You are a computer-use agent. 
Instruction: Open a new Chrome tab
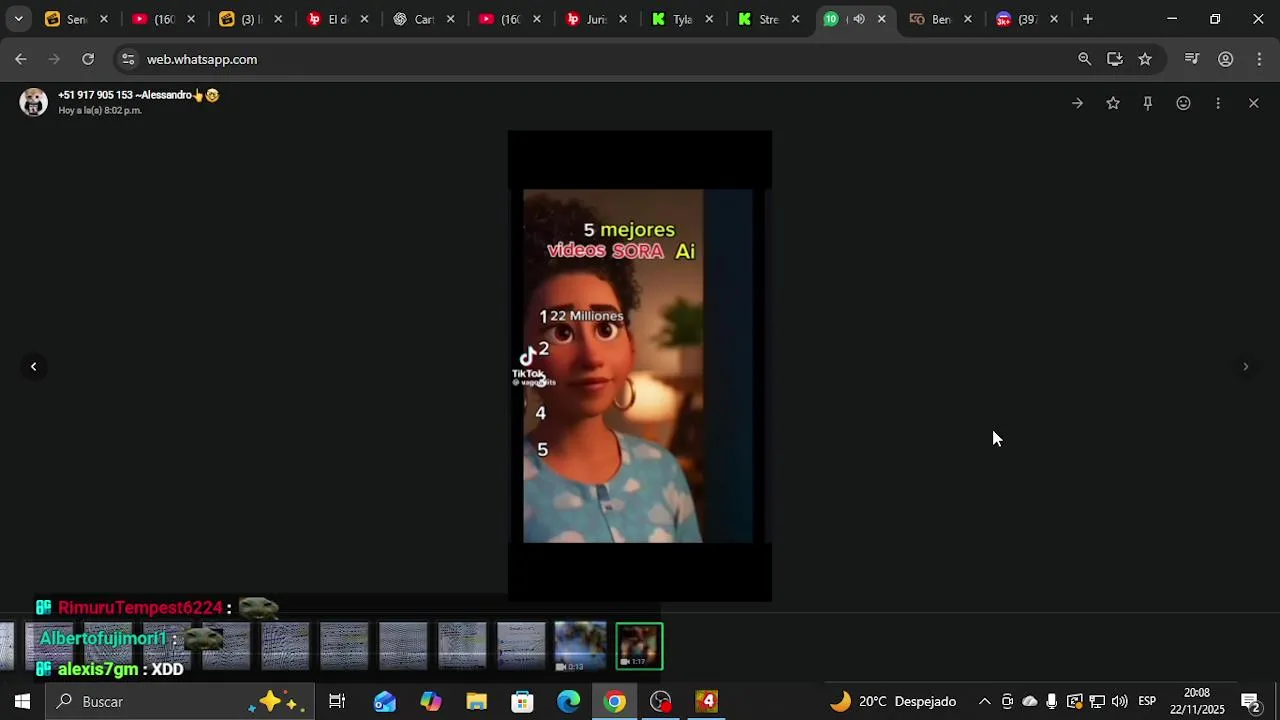pyautogui.click(x=1087, y=19)
